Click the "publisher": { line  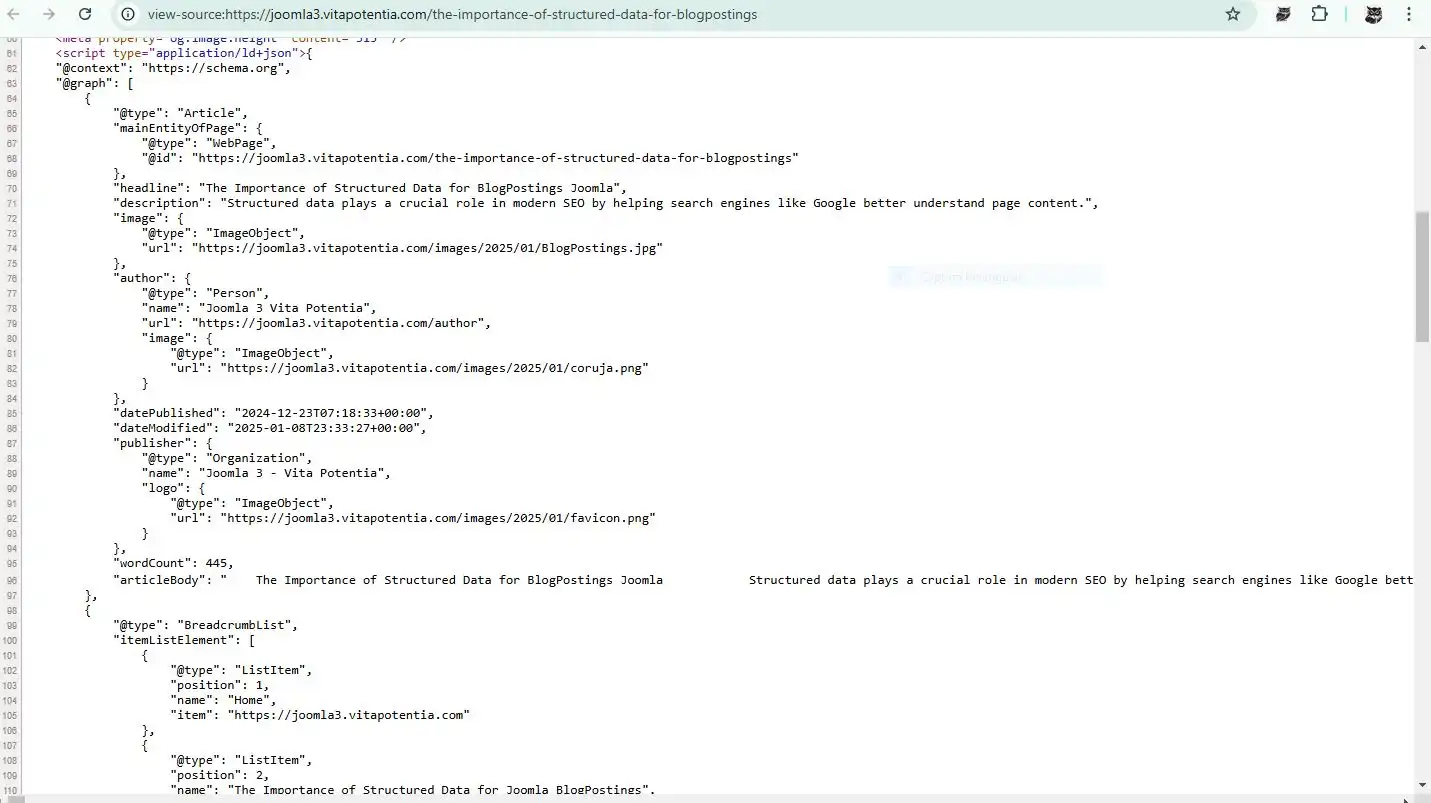163,443
